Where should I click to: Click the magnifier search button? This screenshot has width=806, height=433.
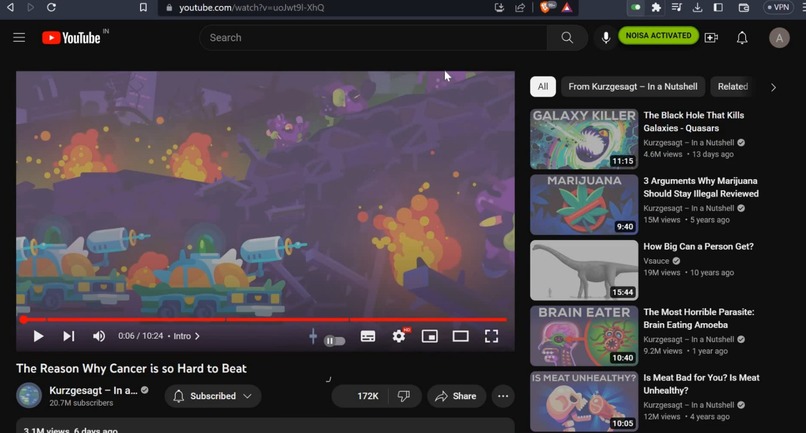pyautogui.click(x=567, y=38)
